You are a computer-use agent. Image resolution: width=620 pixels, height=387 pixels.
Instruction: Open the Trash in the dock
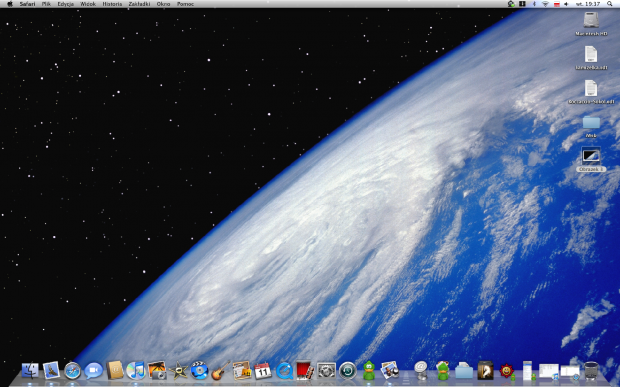592,371
